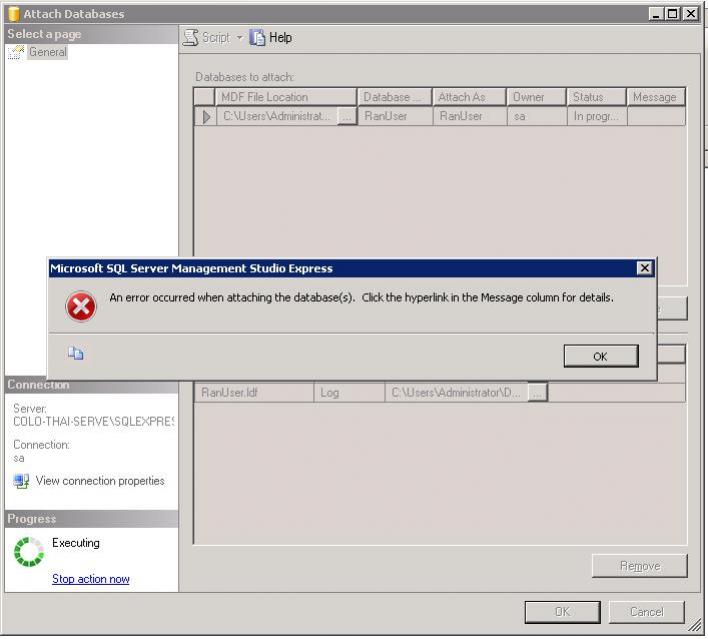The height and width of the screenshot is (639, 708).
Task: Click the RanUser Database name cell
Action: pos(395,116)
